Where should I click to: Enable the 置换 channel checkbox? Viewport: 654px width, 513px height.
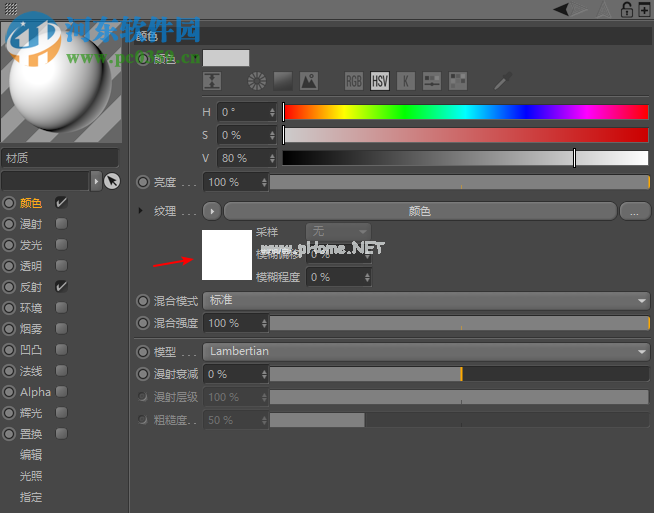pyautogui.click(x=61, y=433)
